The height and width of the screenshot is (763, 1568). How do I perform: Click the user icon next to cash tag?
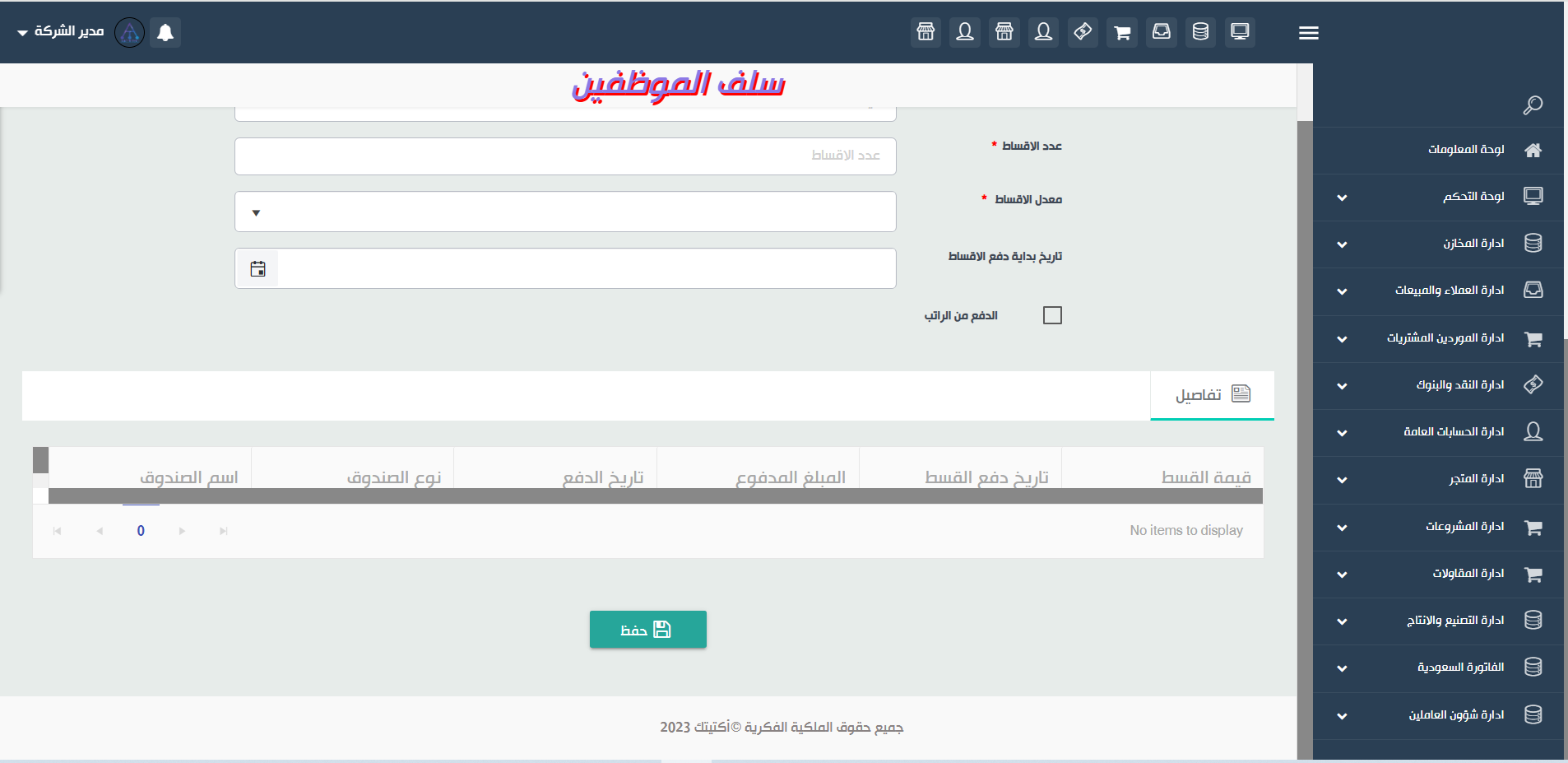point(1043,32)
